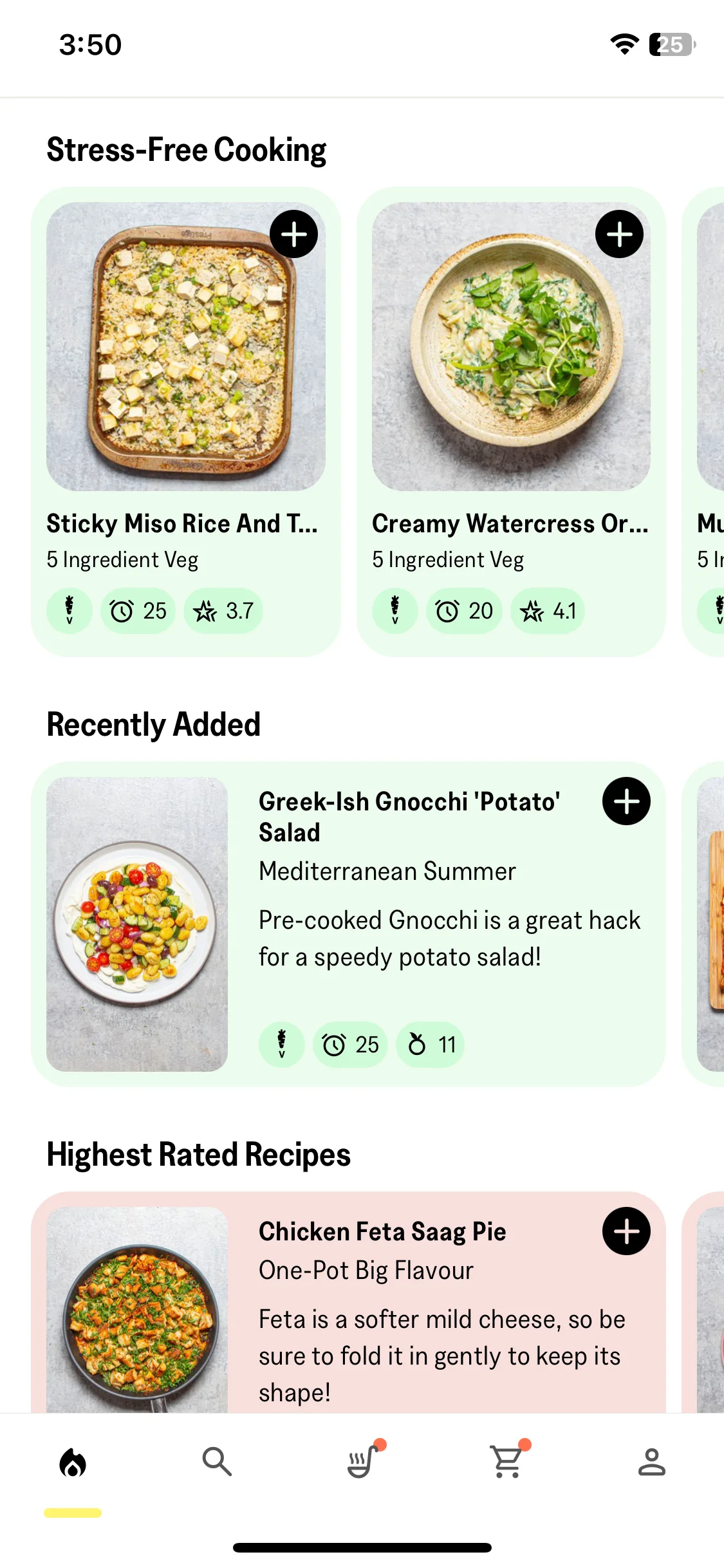Open Greek-Ish Gnocchi 'Potato' Salad title
The image size is (724, 1568).
[x=409, y=817]
